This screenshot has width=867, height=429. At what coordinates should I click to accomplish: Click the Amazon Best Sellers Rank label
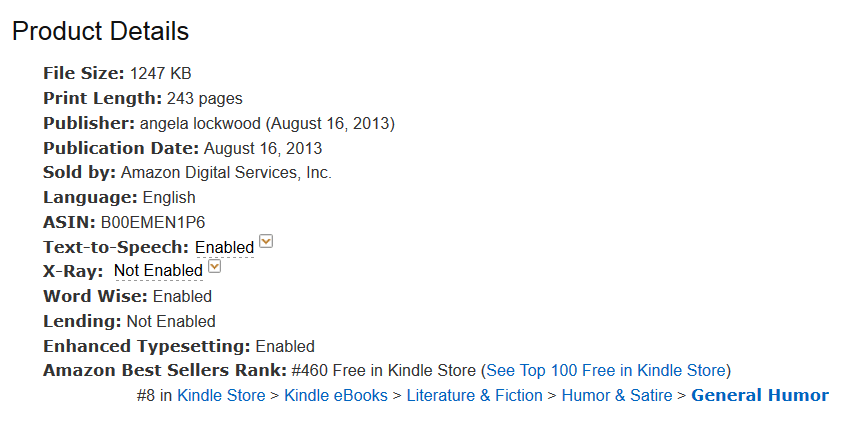point(165,371)
